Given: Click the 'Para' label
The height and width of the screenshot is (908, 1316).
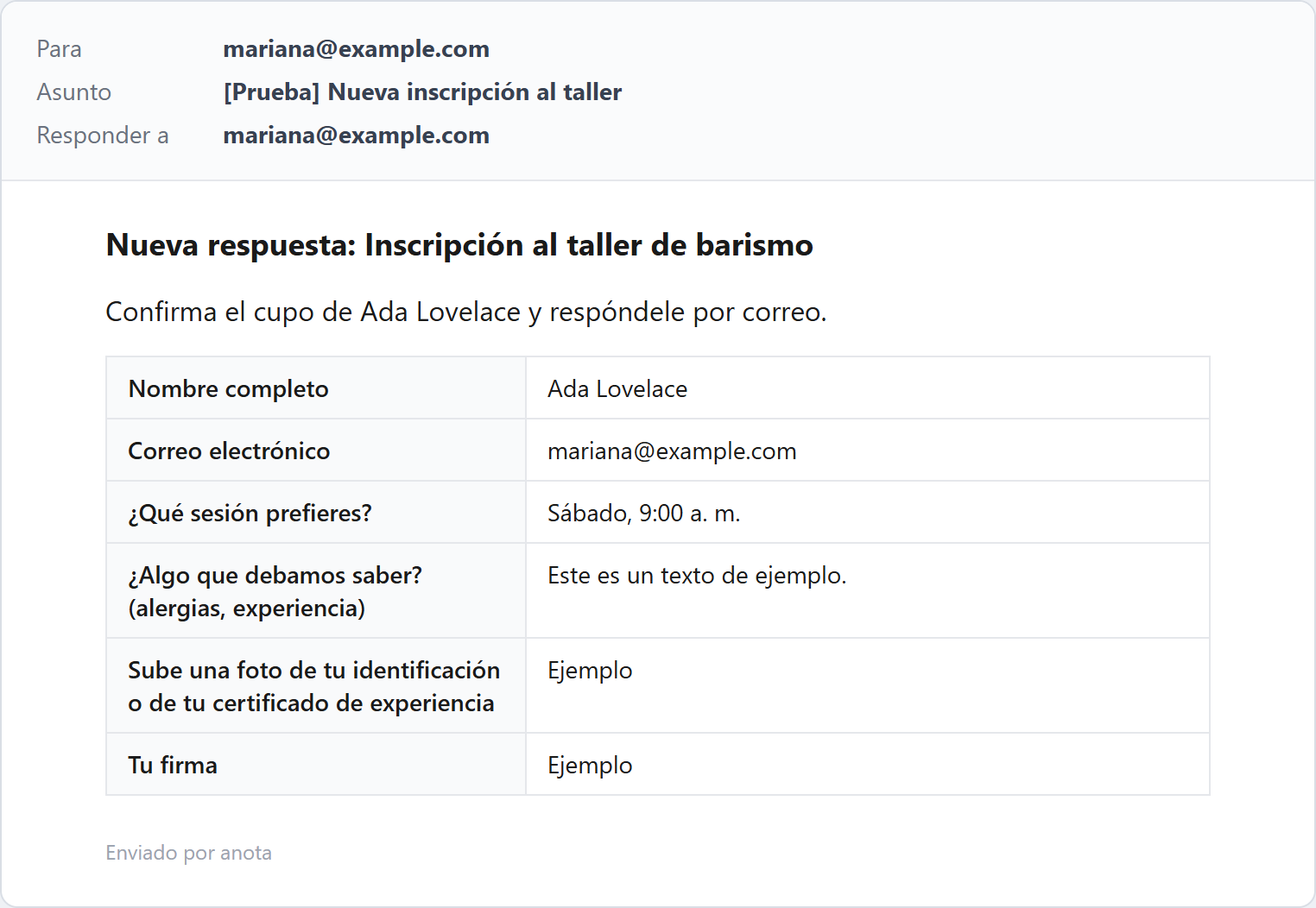Looking at the screenshot, I should [59, 49].
